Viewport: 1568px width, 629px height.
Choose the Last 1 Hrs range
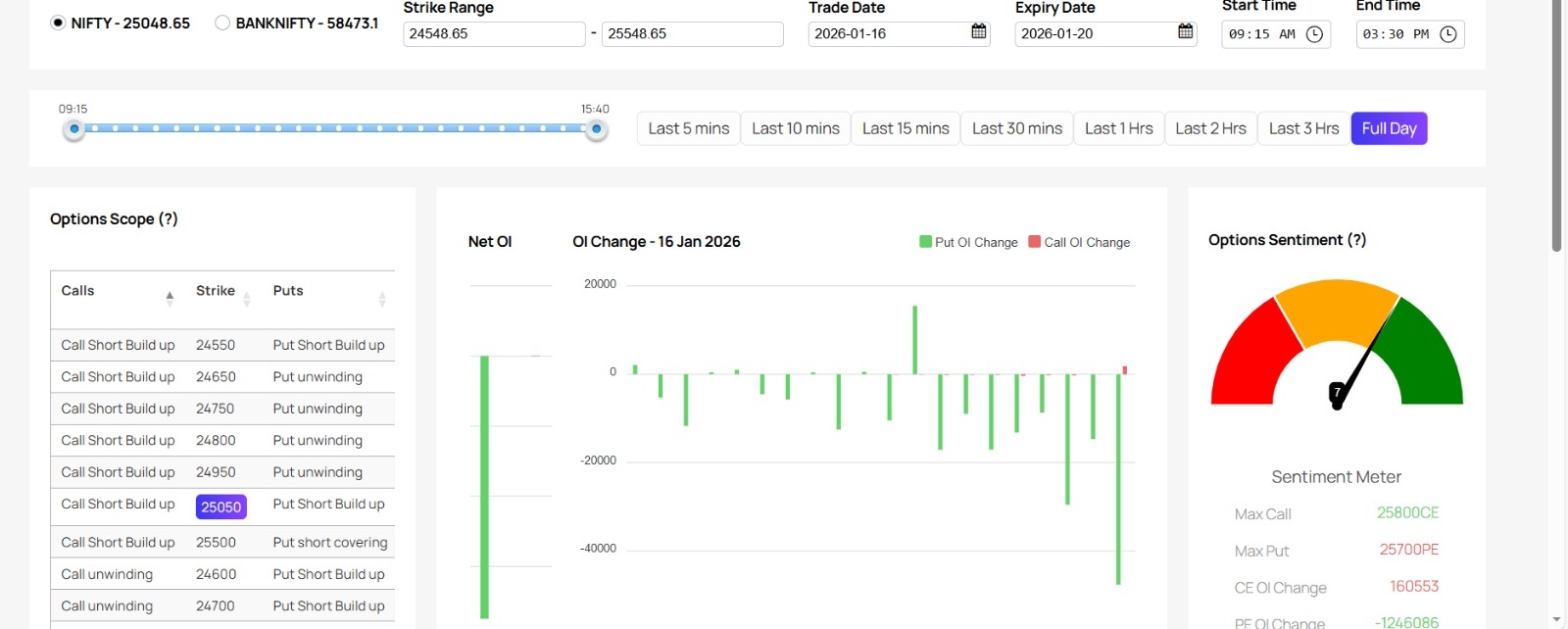[x=1118, y=128]
